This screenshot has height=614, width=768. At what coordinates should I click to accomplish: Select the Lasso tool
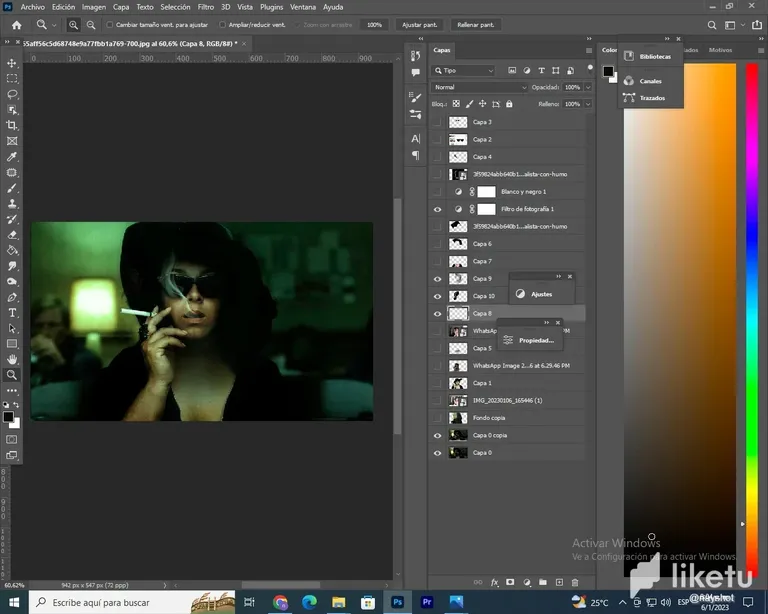pos(12,94)
